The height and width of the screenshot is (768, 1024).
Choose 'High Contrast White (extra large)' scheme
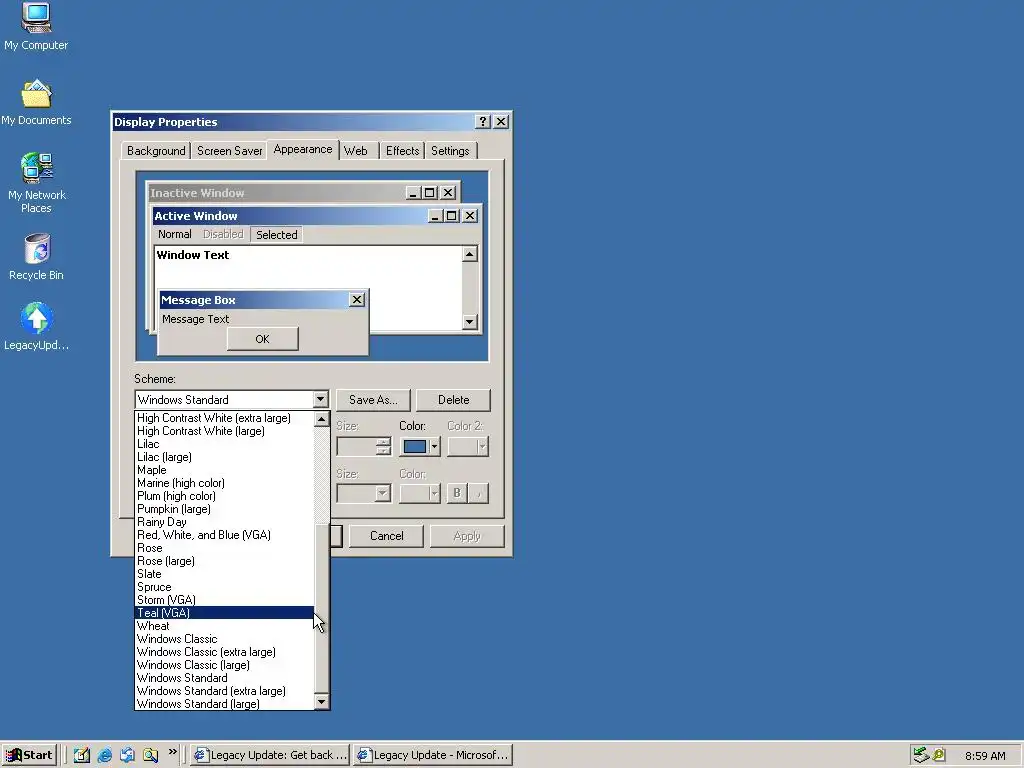coord(225,418)
